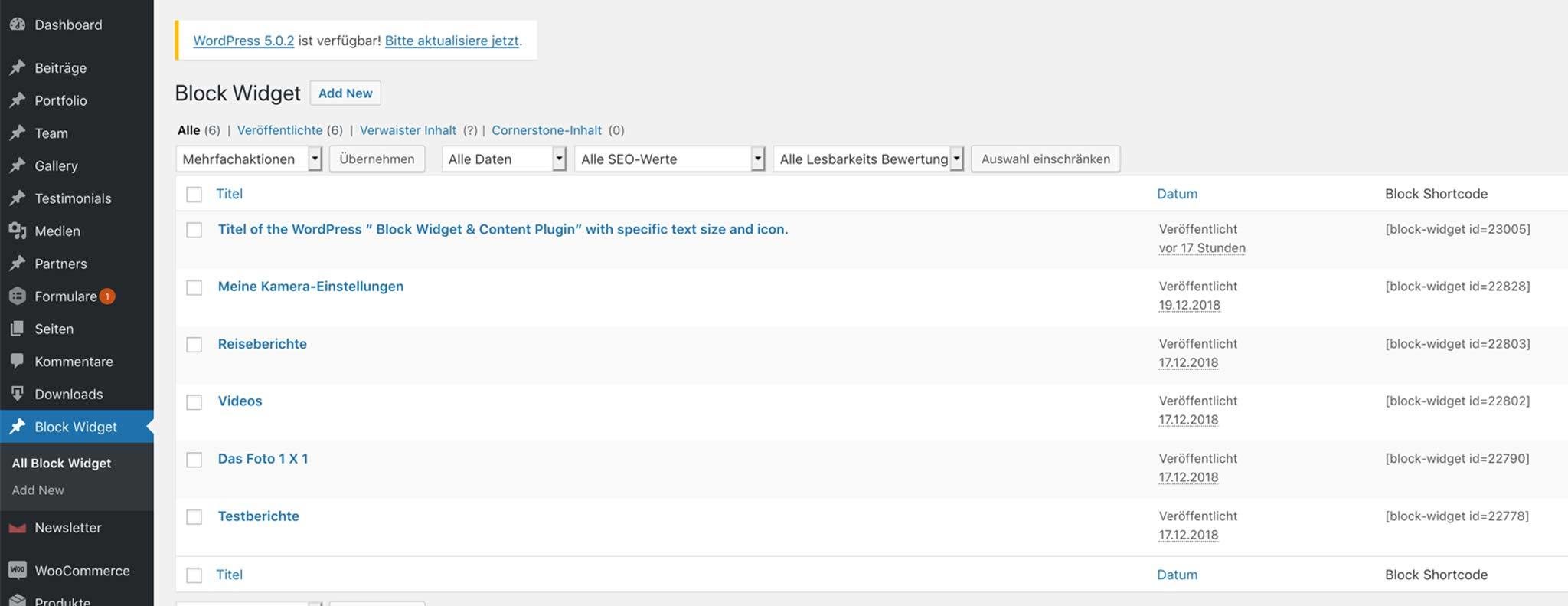1568x606 pixels.
Task: Open the Videos block widget
Action: [240, 401]
